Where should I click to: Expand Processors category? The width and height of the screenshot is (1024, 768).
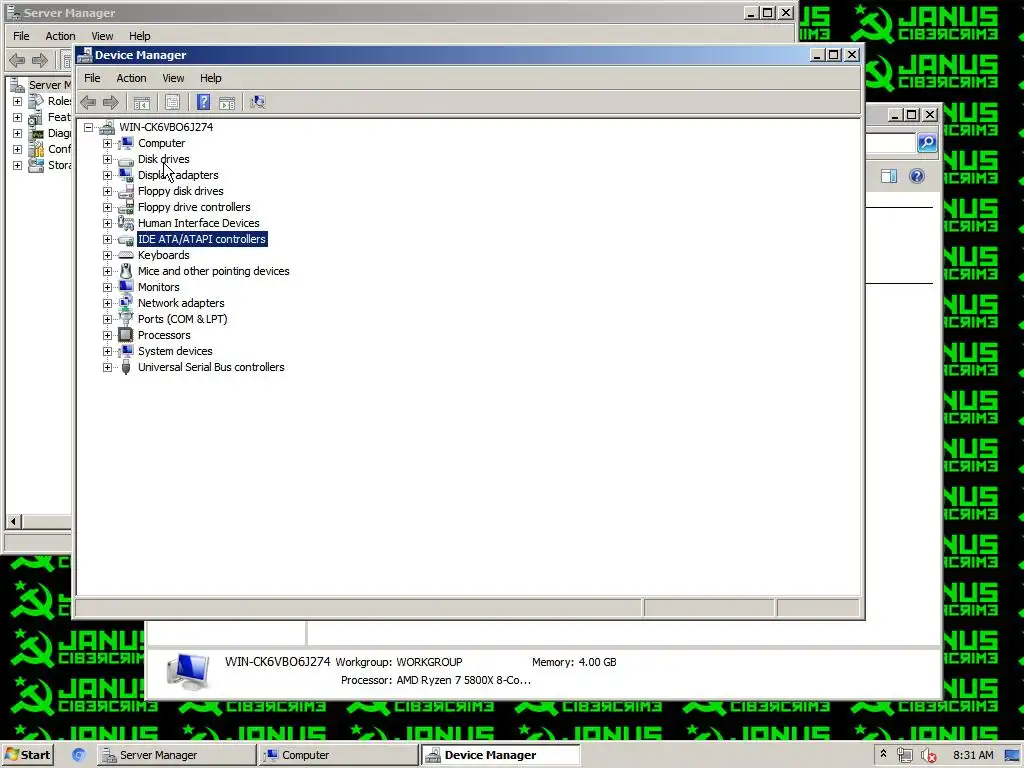click(107, 335)
